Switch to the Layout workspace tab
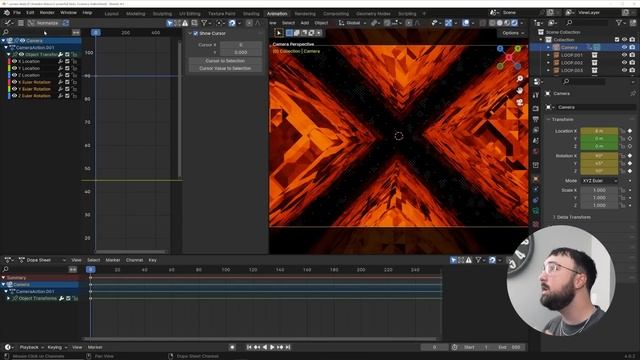The image size is (640, 360). (111, 13)
